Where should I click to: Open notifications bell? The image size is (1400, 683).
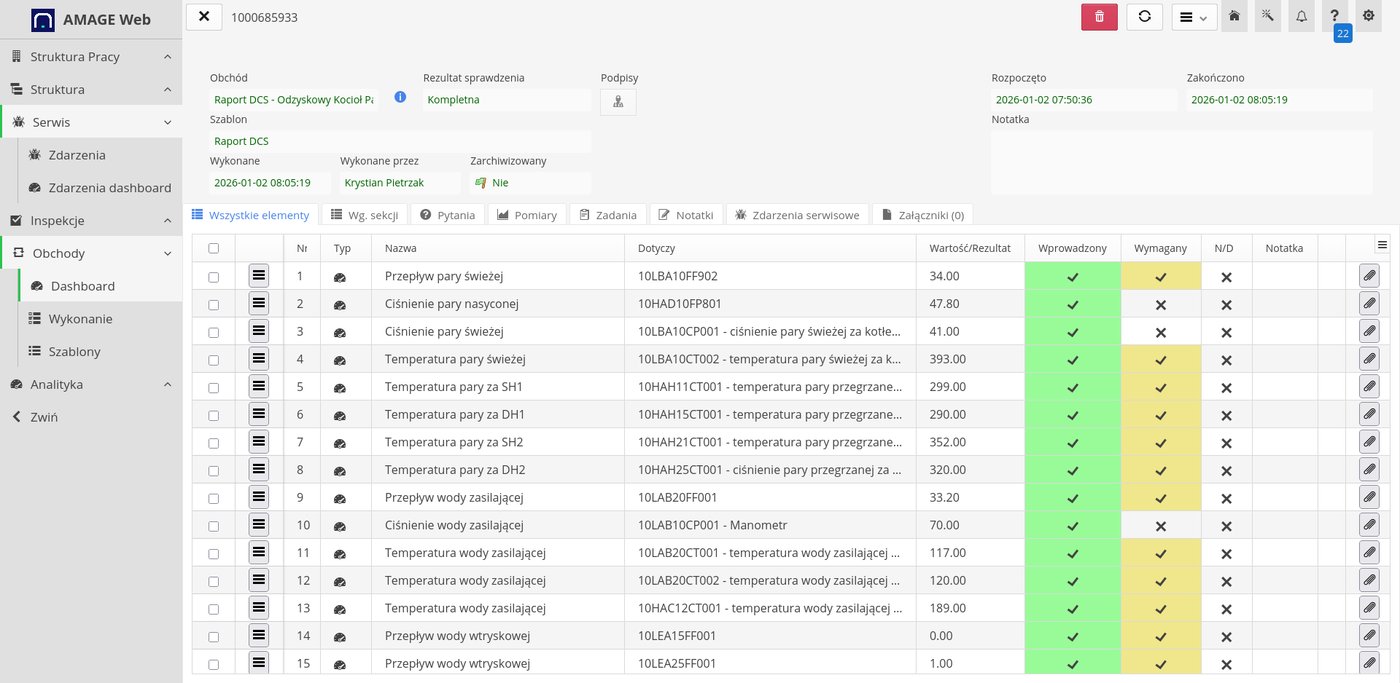[1301, 16]
